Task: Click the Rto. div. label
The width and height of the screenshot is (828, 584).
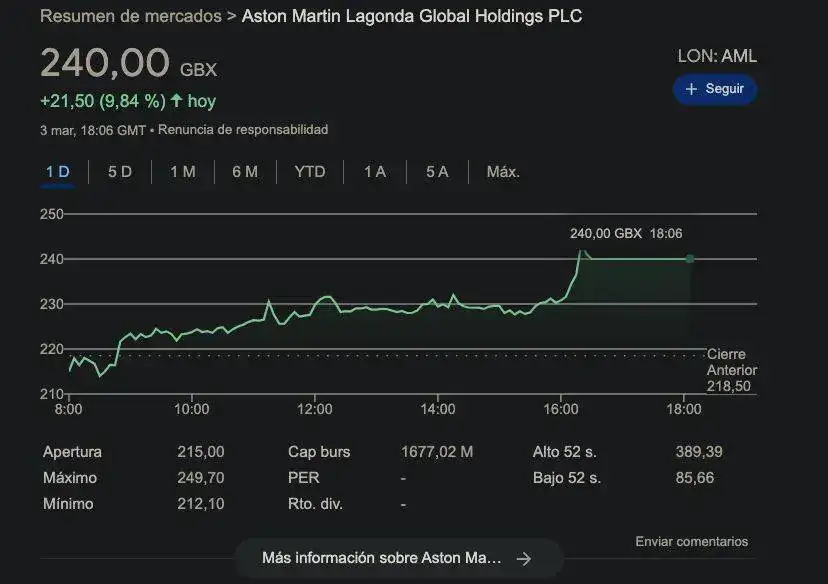Action: point(315,504)
